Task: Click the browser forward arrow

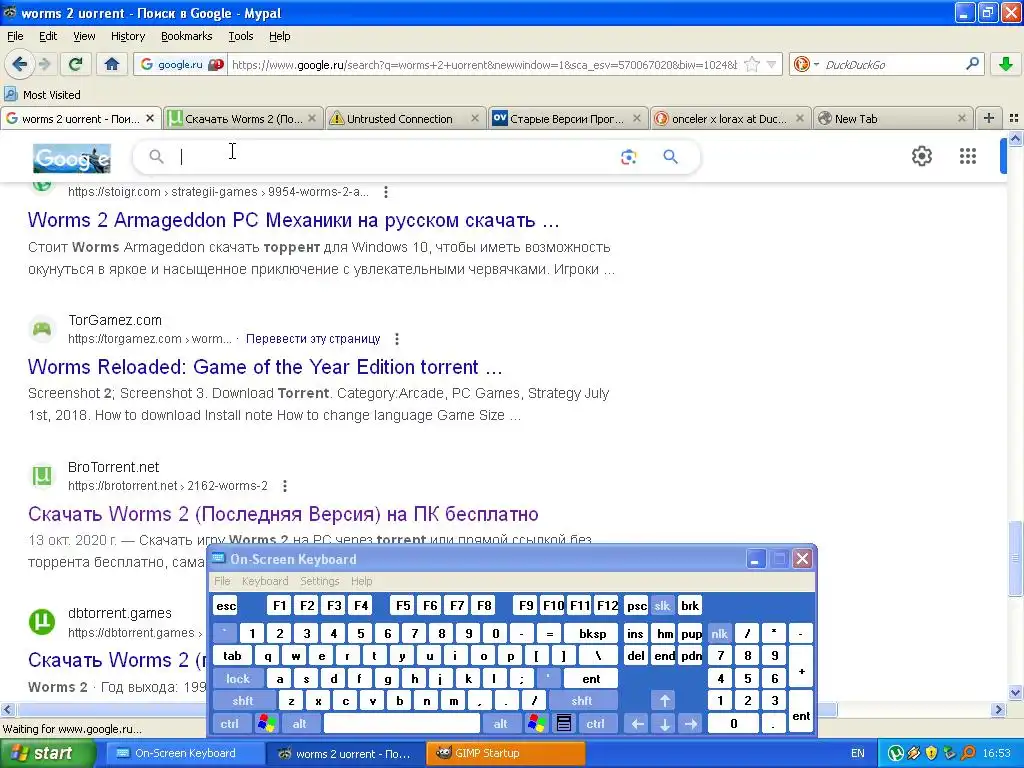Action: 44,64
